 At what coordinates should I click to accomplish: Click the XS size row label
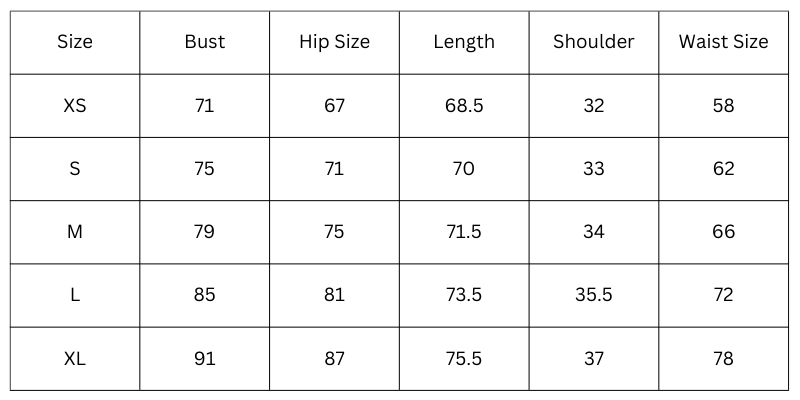click(x=75, y=106)
